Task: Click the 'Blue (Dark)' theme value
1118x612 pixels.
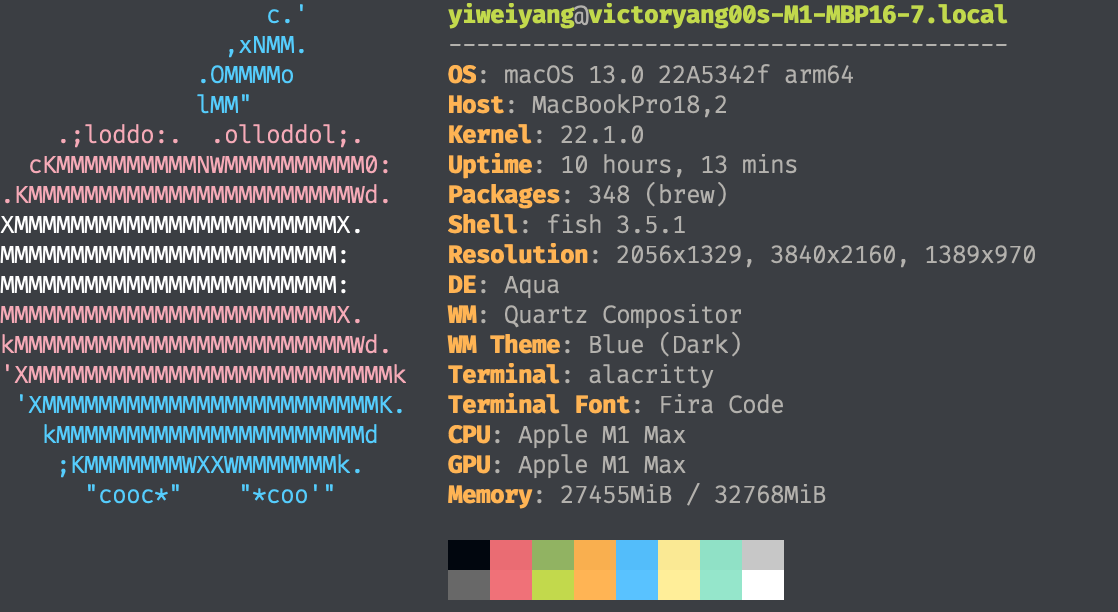Action: [665, 345]
